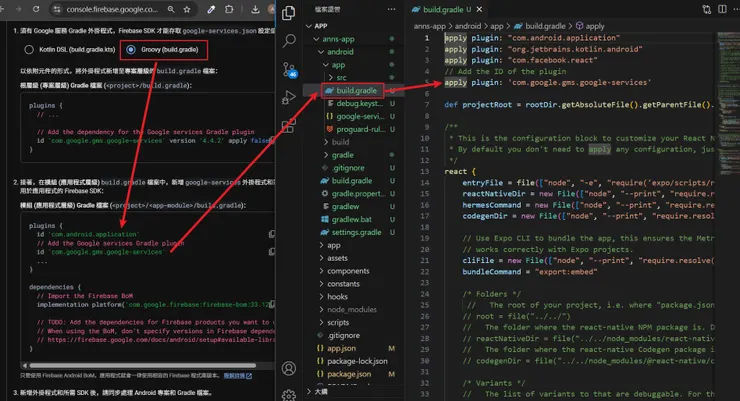Open the Extensions view in activity bar

coord(288,125)
